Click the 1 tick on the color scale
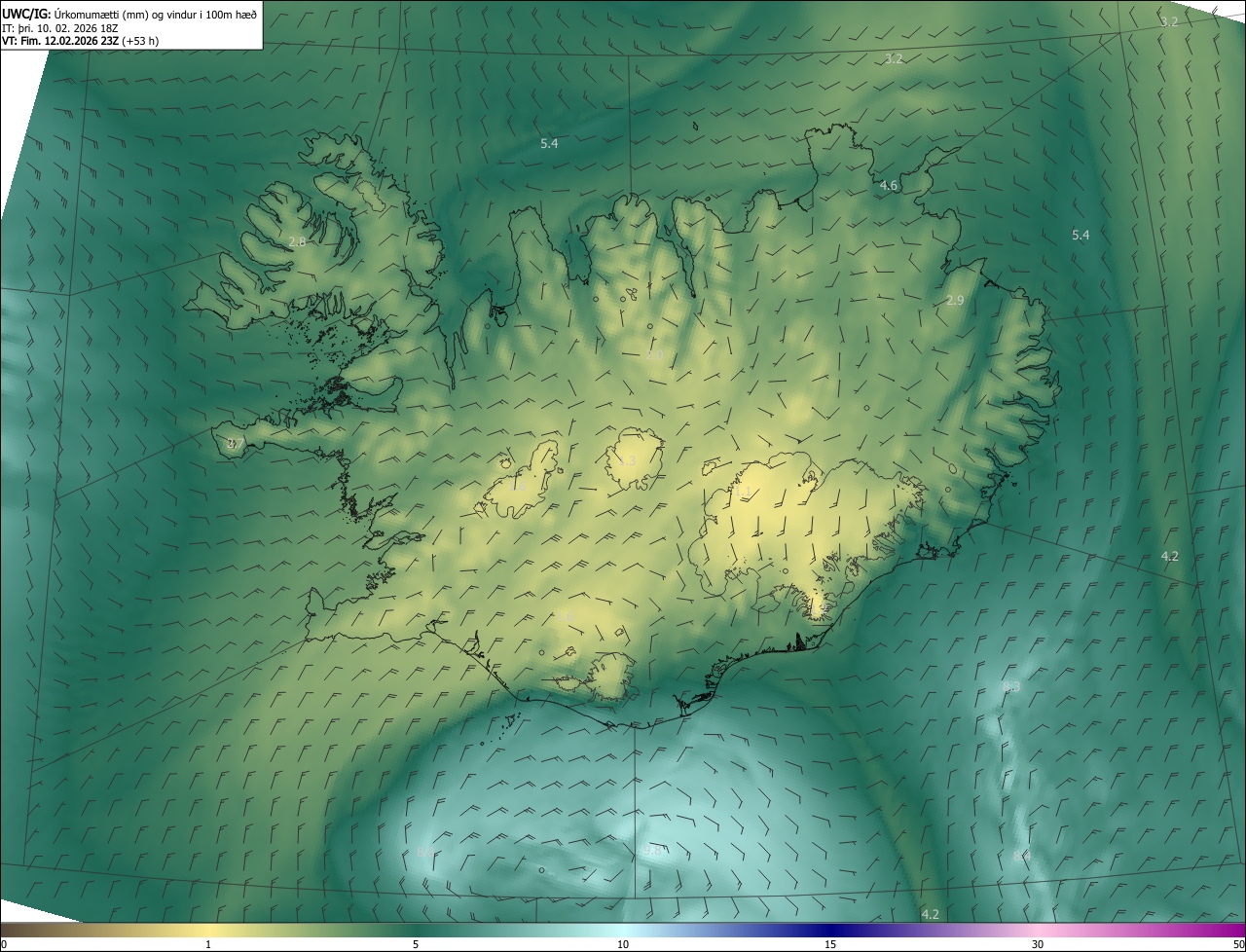1246x952 pixels. tap(208, 944)
